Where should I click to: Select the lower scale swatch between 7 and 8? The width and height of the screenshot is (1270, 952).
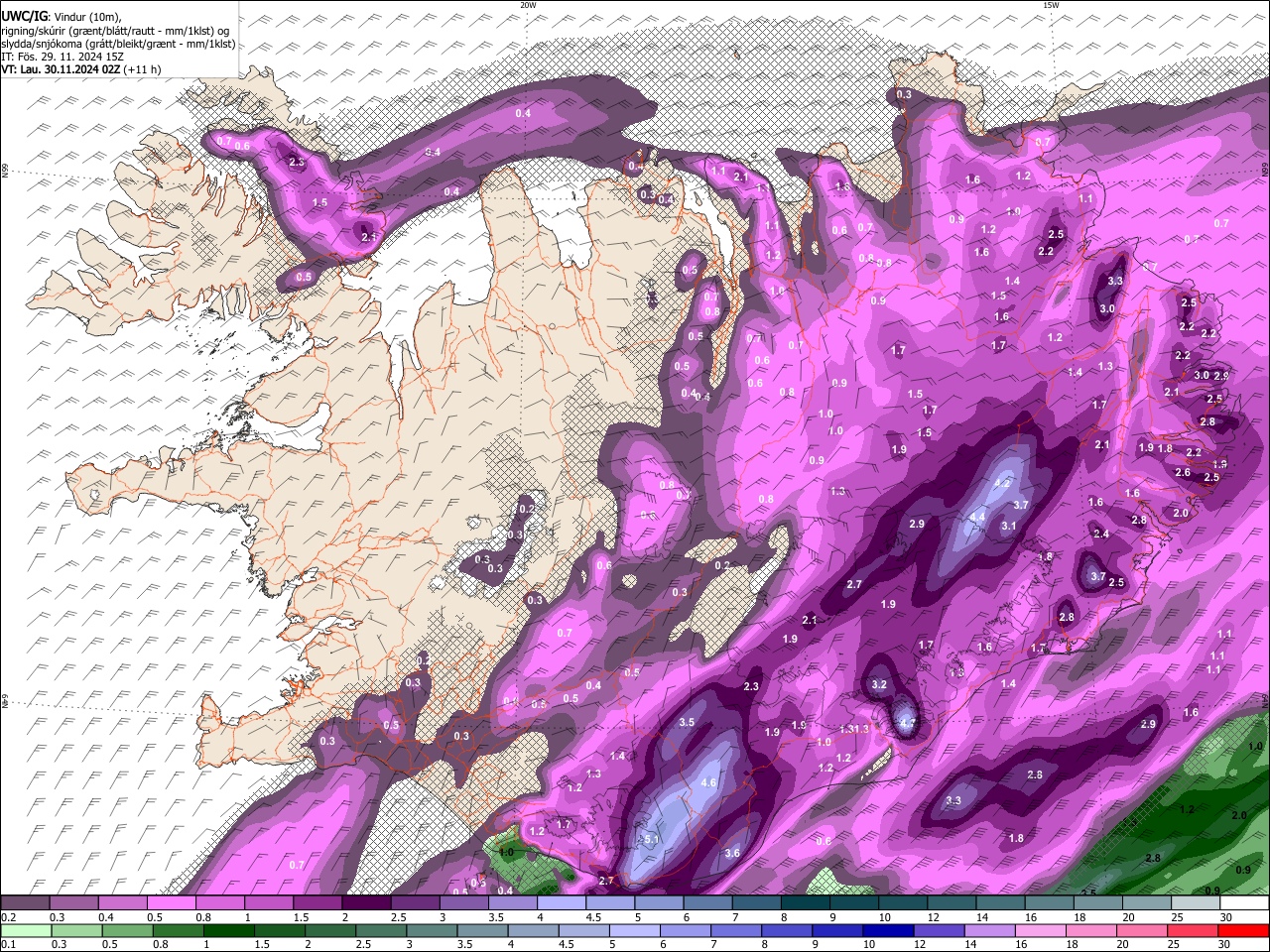tap(737, 930)
